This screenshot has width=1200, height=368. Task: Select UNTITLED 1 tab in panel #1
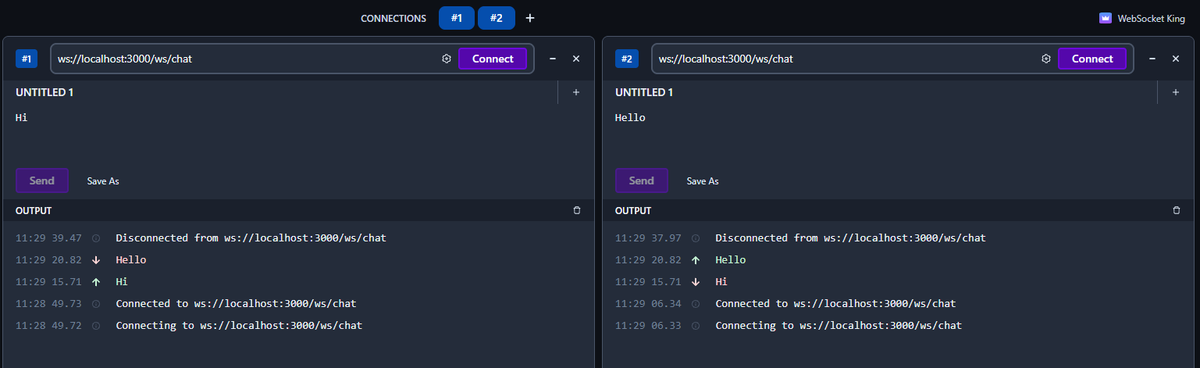pyautogui.click(x=44, y=92)
